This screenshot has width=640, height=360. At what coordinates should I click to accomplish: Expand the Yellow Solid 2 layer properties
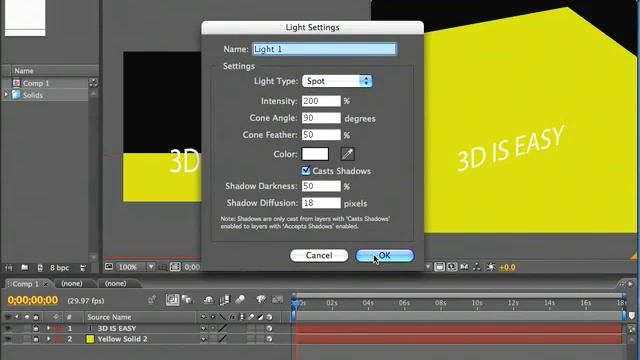(x=48, y=339)
